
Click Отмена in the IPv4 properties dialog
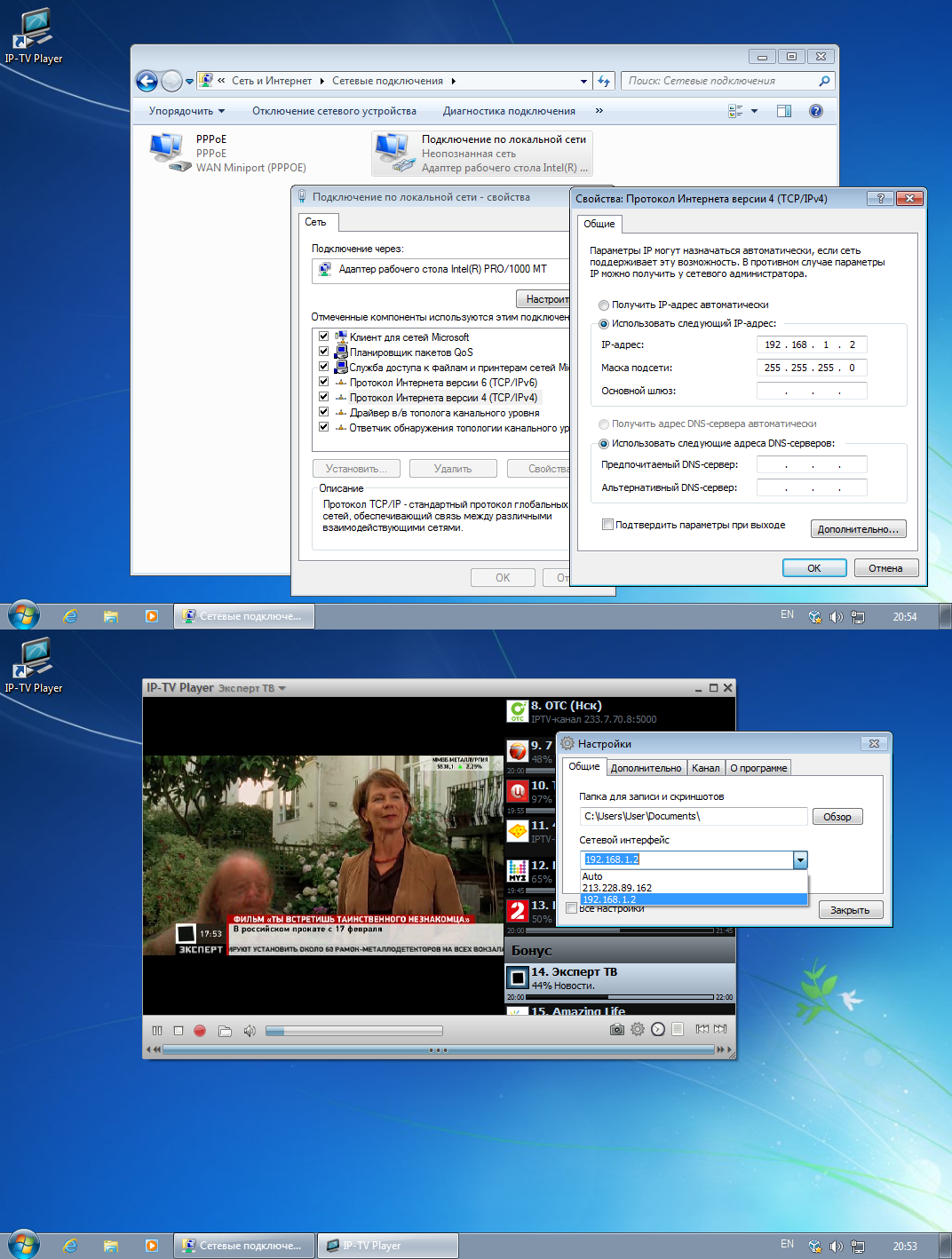click(x=885, y=568)
